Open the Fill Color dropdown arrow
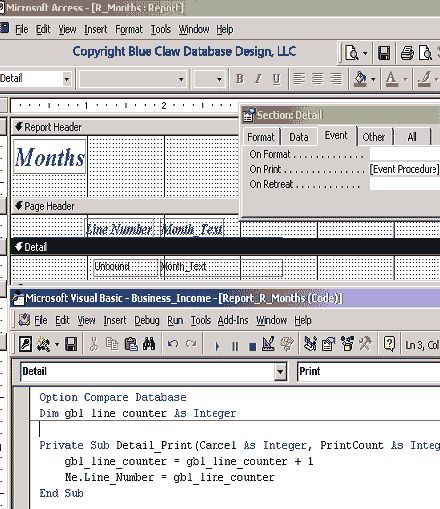Screen dimensions: 440x509 tap(373, 79)
